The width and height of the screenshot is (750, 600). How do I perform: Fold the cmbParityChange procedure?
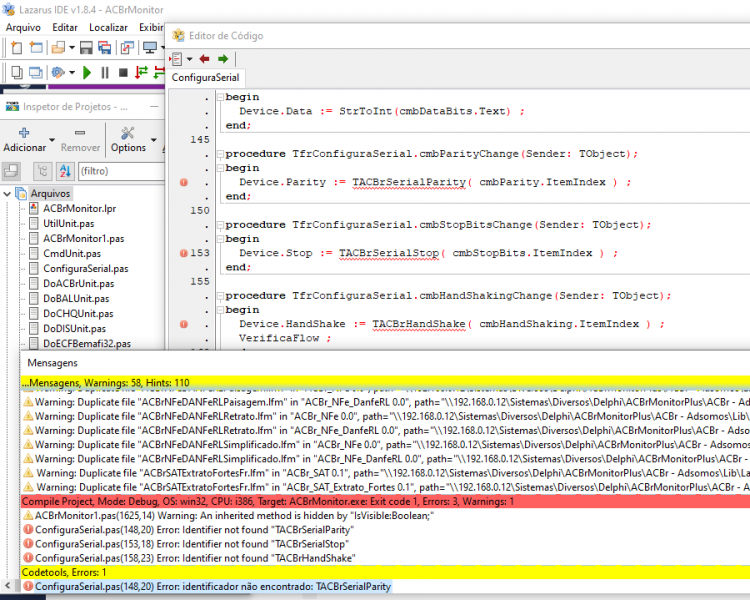tap(221, 154)
